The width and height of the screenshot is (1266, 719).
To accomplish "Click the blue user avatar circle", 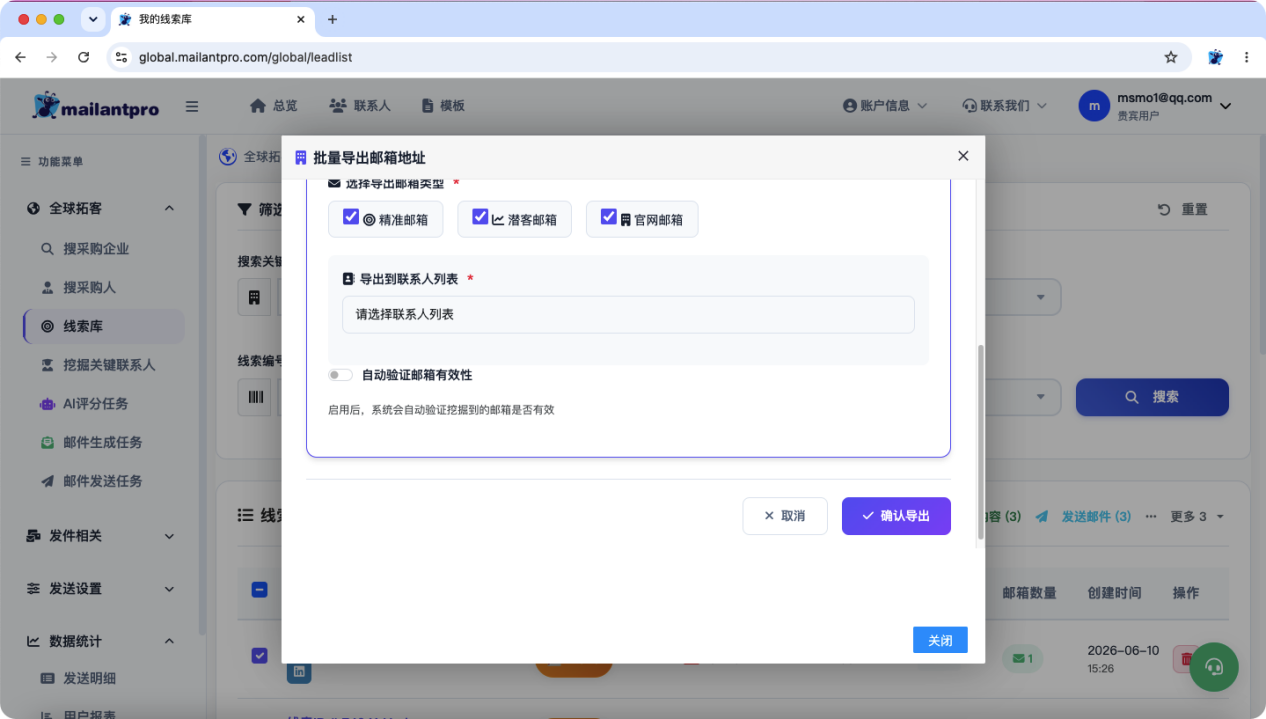I will 1095,106.
